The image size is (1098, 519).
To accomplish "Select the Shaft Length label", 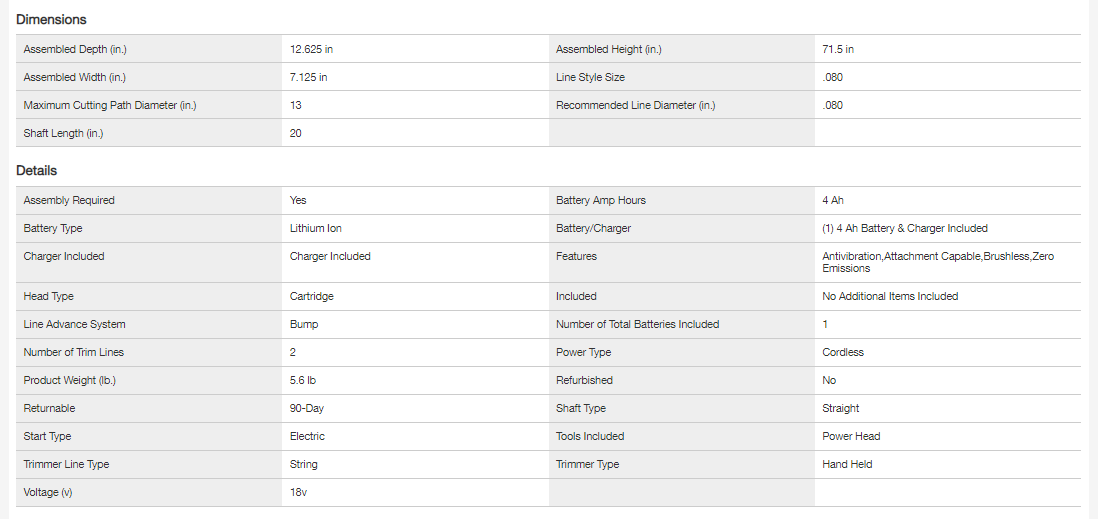I will pyautogui.click(x=63, y=133).
